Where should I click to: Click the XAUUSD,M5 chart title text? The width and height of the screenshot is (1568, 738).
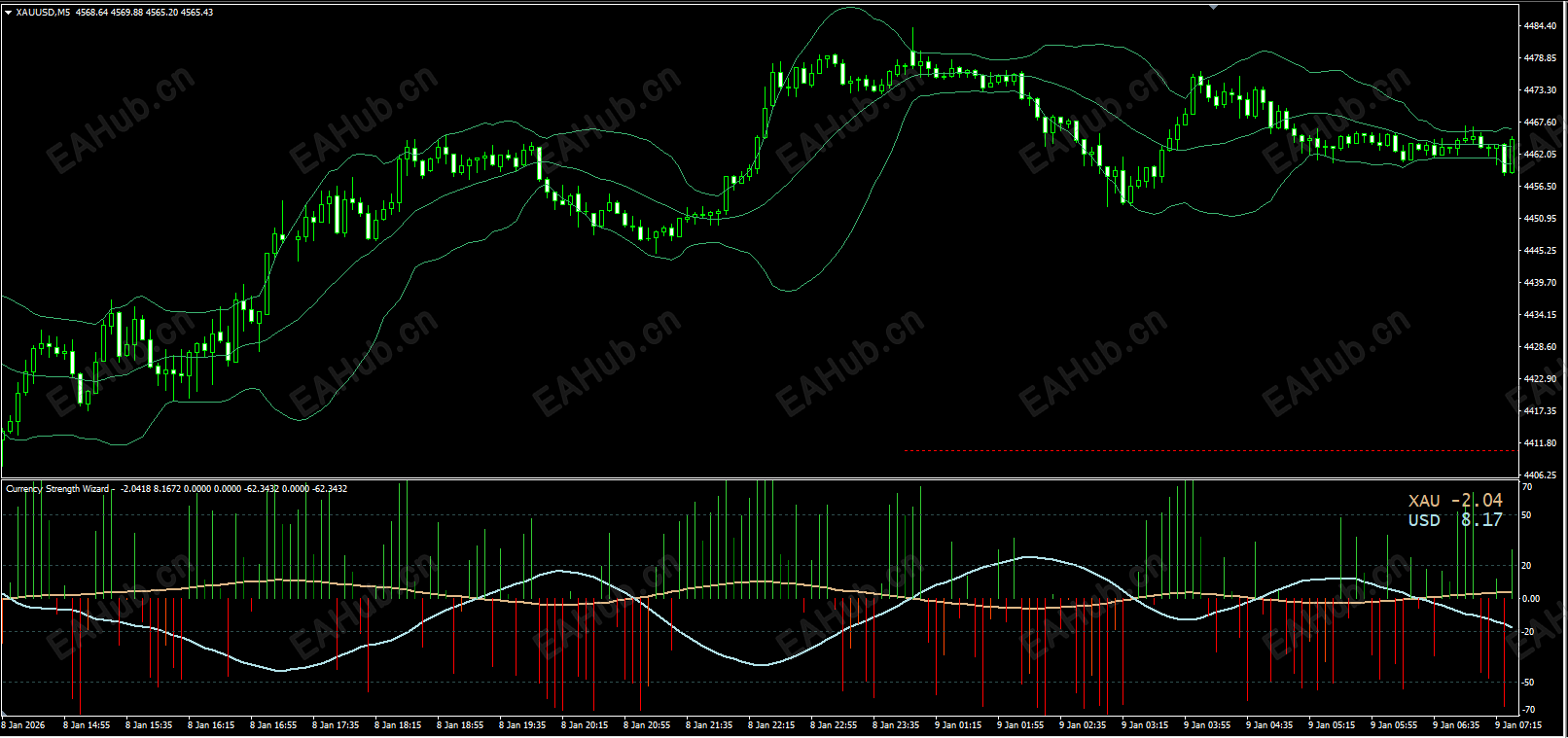[43, 13]
